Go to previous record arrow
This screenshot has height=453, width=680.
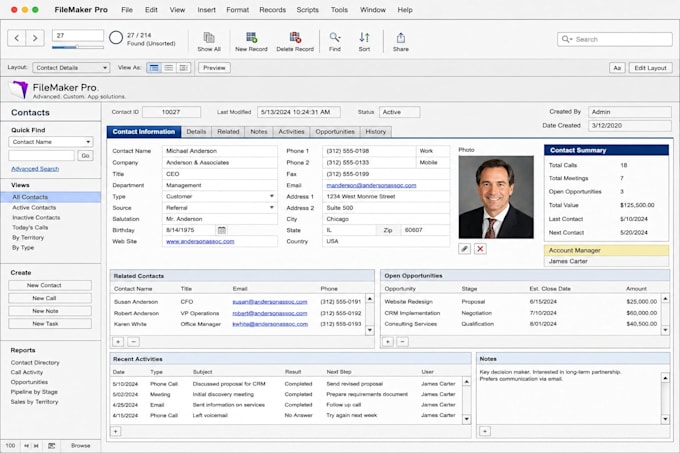point(16,39)
